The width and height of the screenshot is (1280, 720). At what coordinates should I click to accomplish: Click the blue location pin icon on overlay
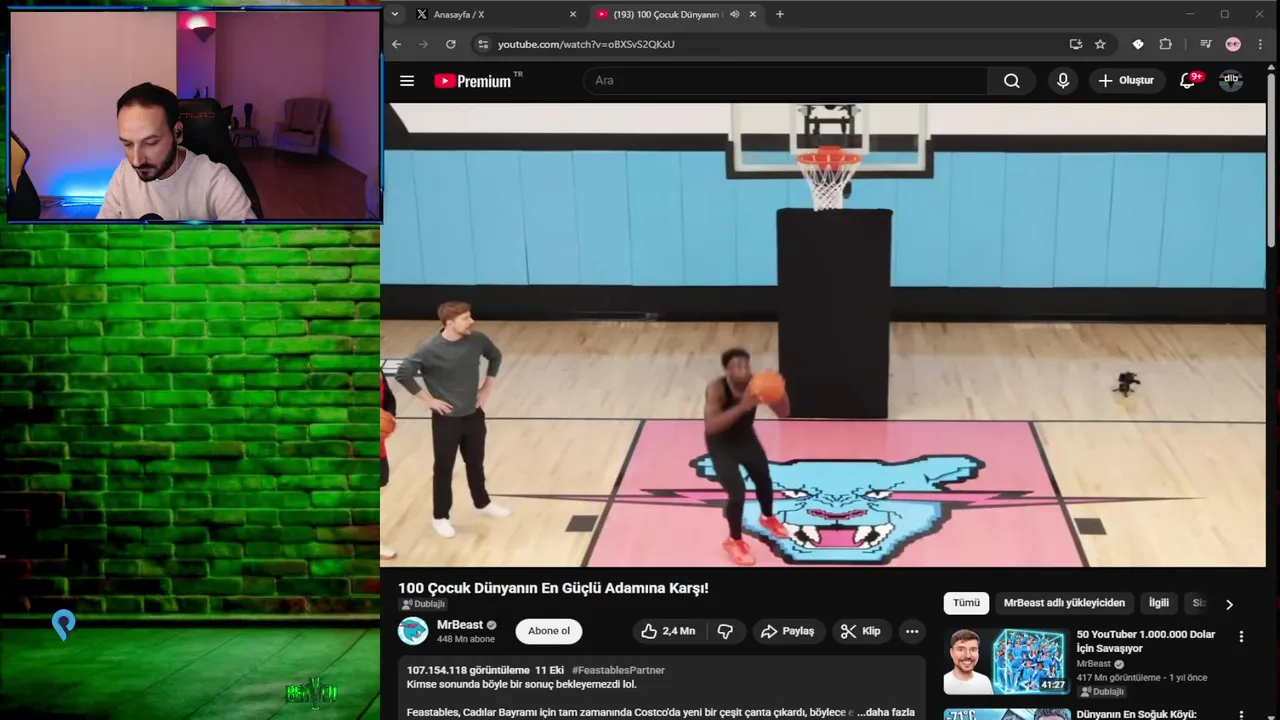tap(63, 625)
